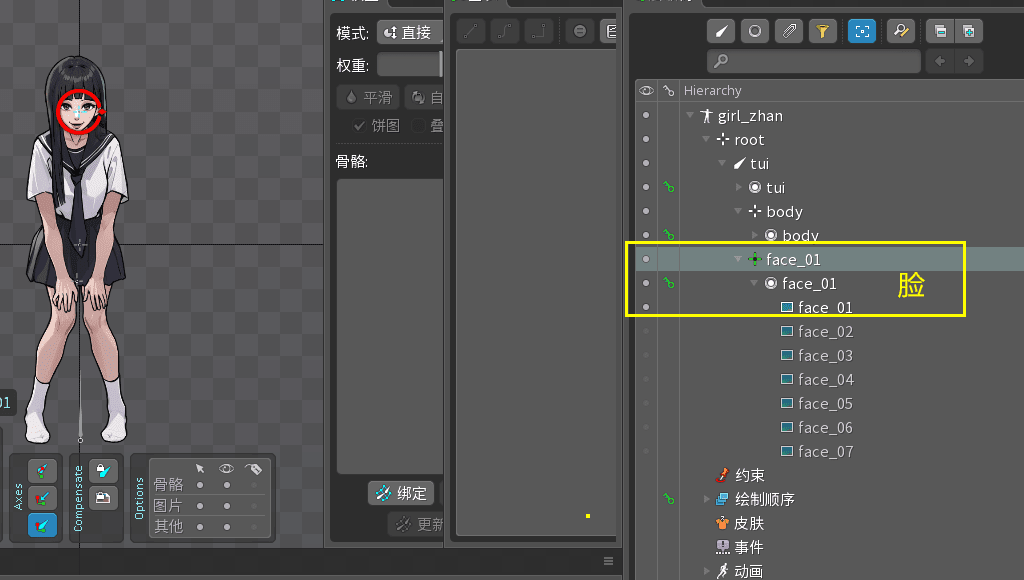This screenshot has width=1024, height=580.
Task: Select the face_03 attachment in tree
Action: pos(825,356)
